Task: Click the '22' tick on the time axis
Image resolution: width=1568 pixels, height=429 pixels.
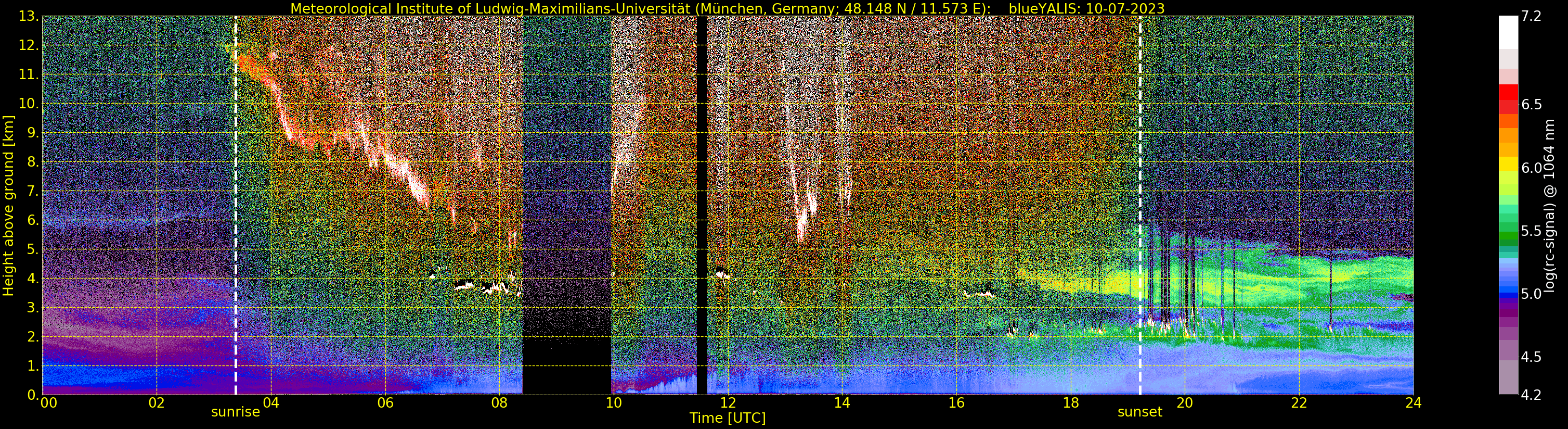Action: tap(1299, 403)
